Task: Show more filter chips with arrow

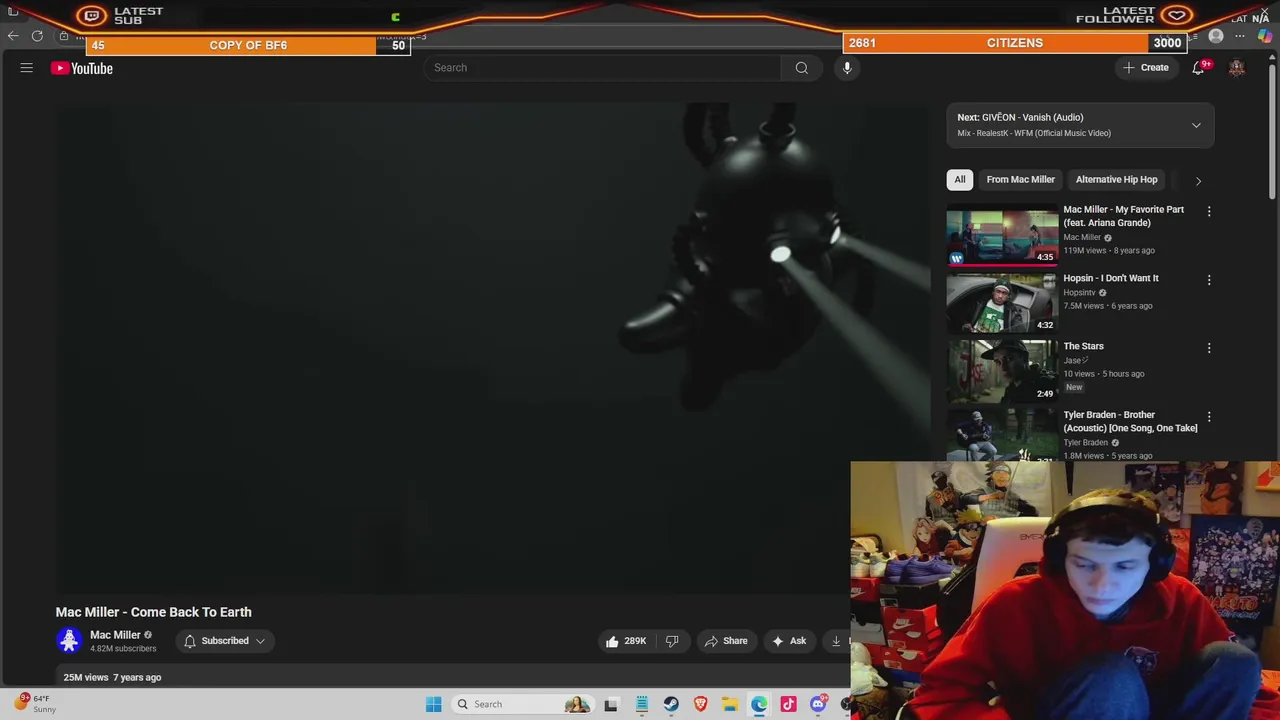Action: pos(1198,181)
